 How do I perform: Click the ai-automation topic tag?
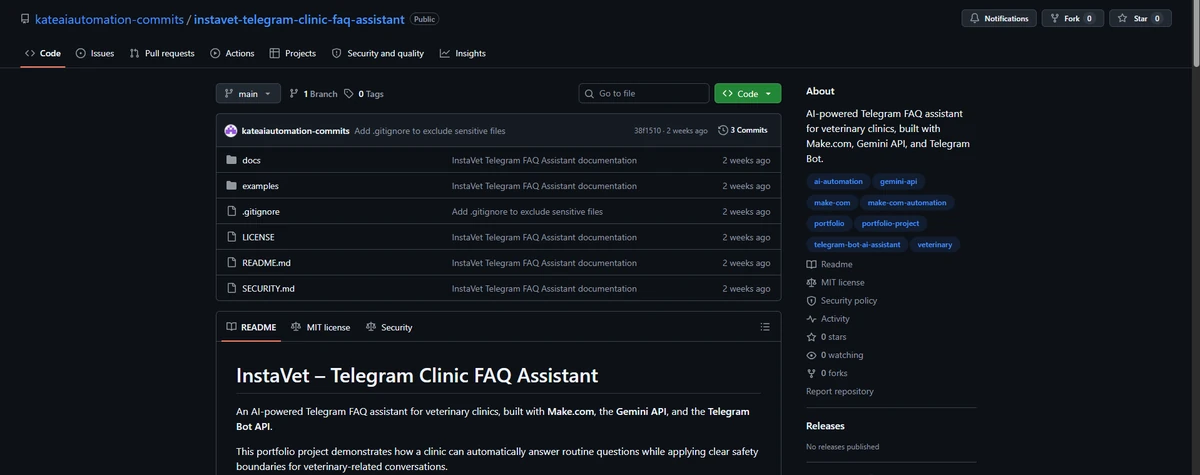point(838,181)
